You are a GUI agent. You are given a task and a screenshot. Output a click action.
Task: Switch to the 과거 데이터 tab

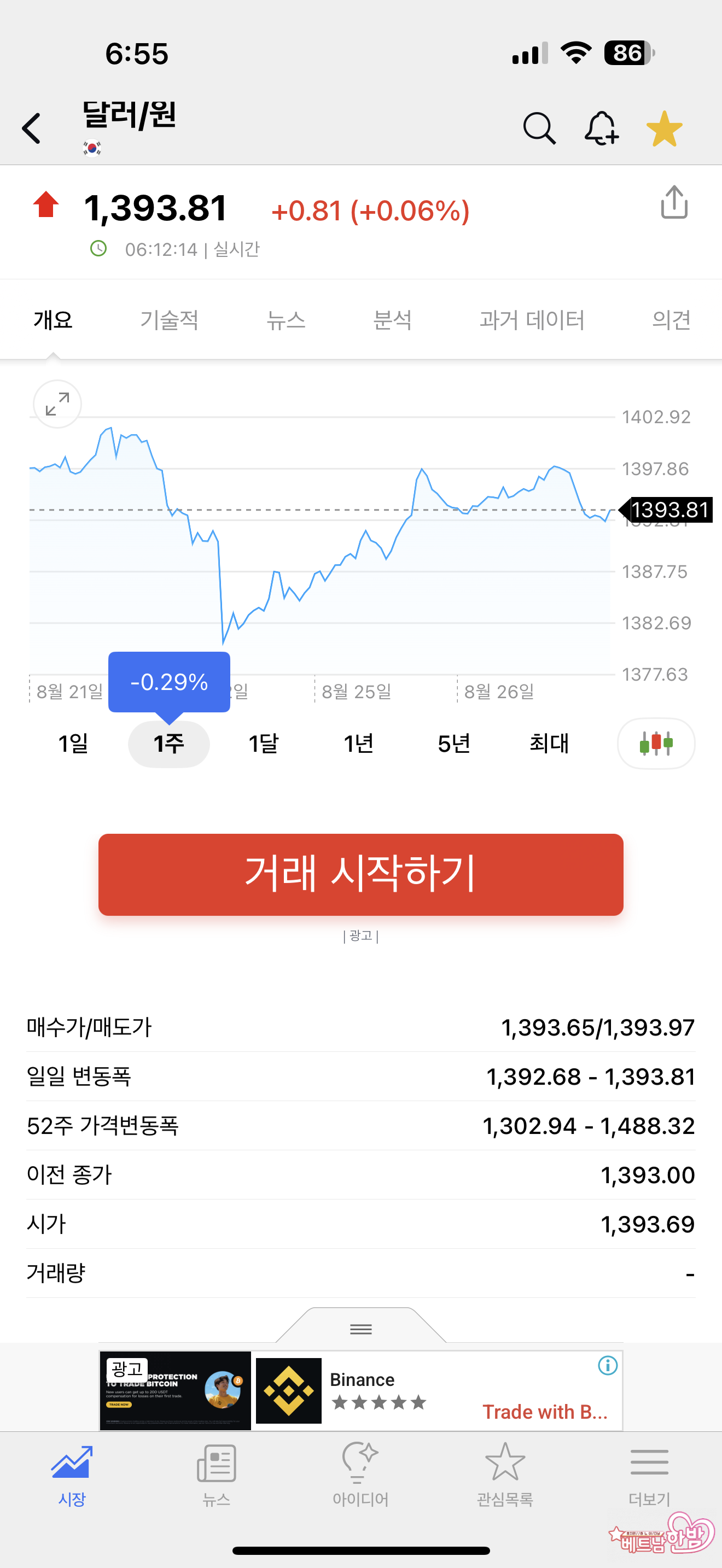532,320
